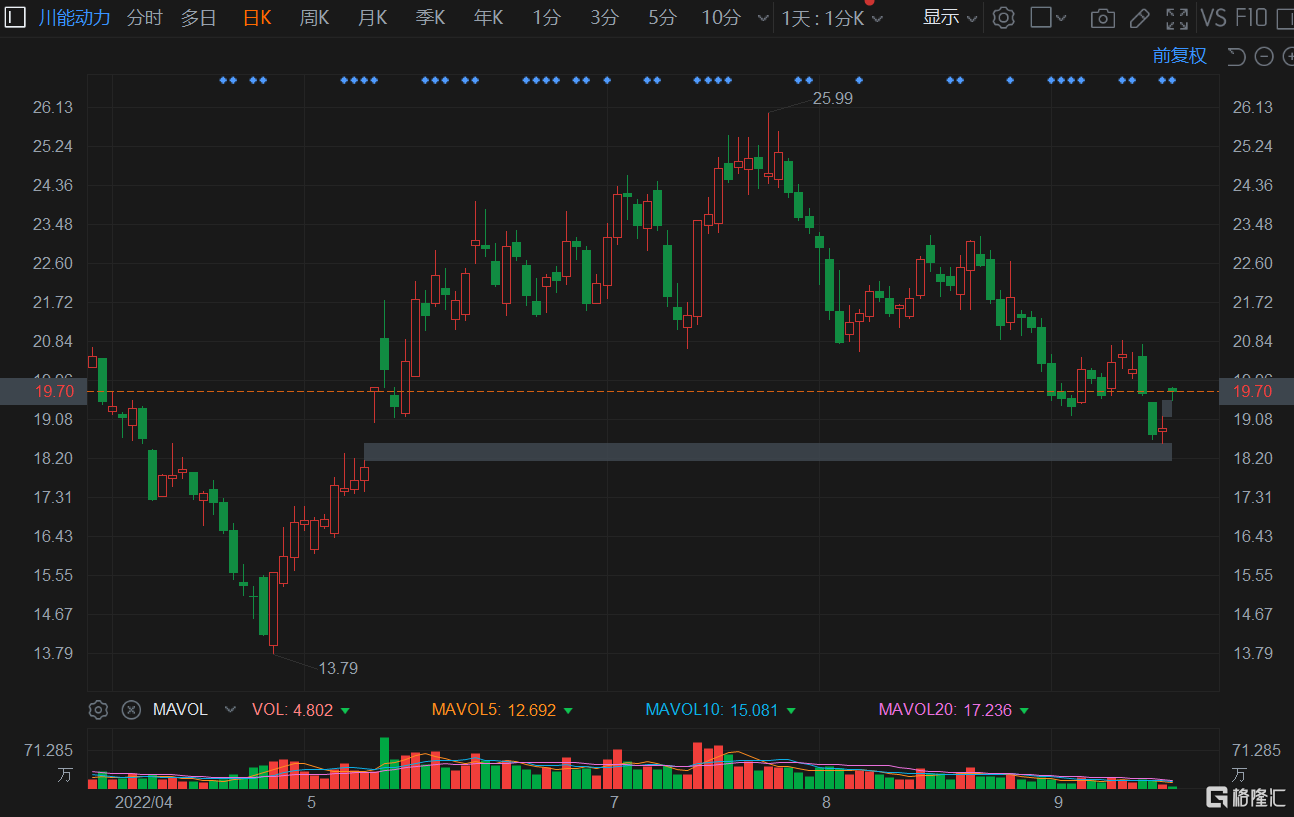Click the undo arrow icon
Screen dimensions: 1294x817
coord(1236,57)
